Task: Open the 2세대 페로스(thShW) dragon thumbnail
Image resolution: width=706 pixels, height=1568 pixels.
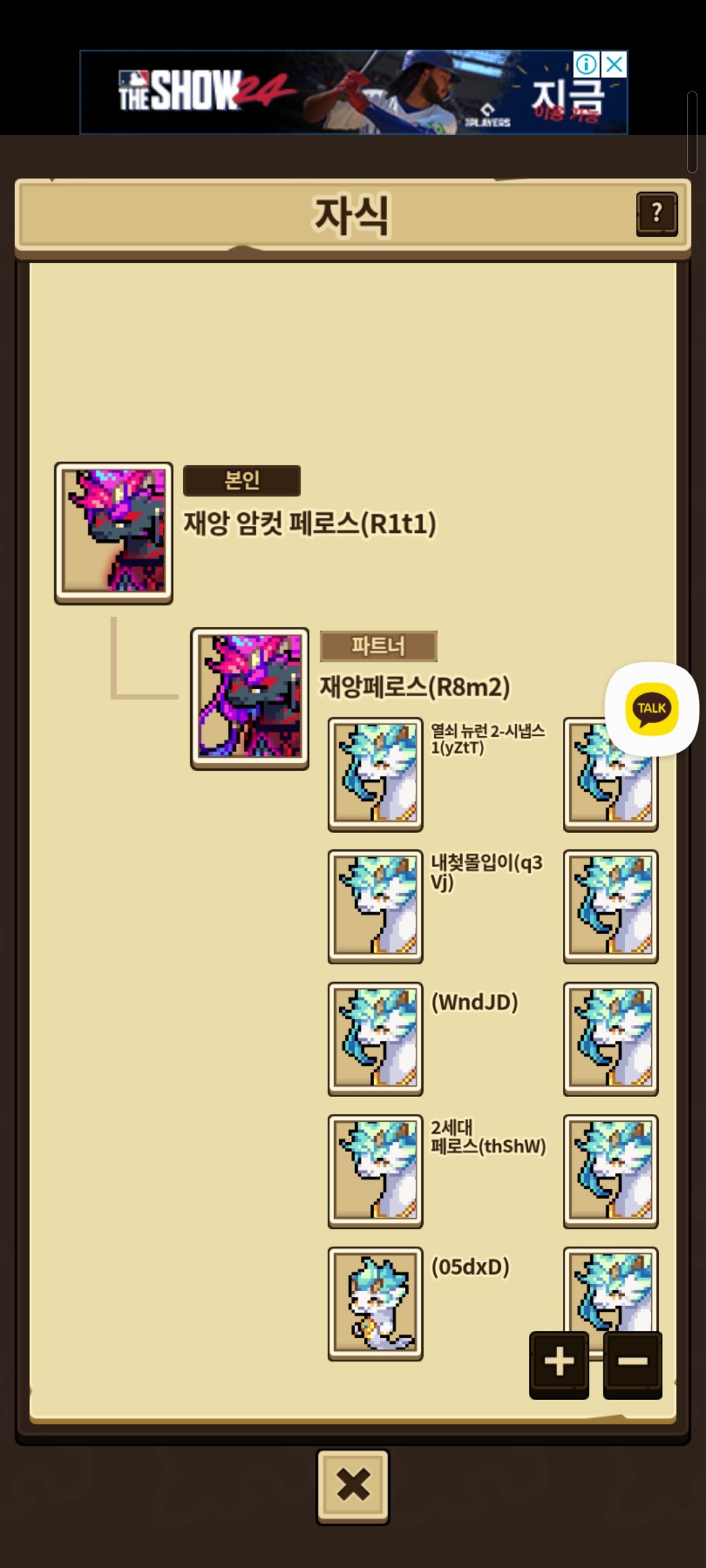Action: (375, 1171)
